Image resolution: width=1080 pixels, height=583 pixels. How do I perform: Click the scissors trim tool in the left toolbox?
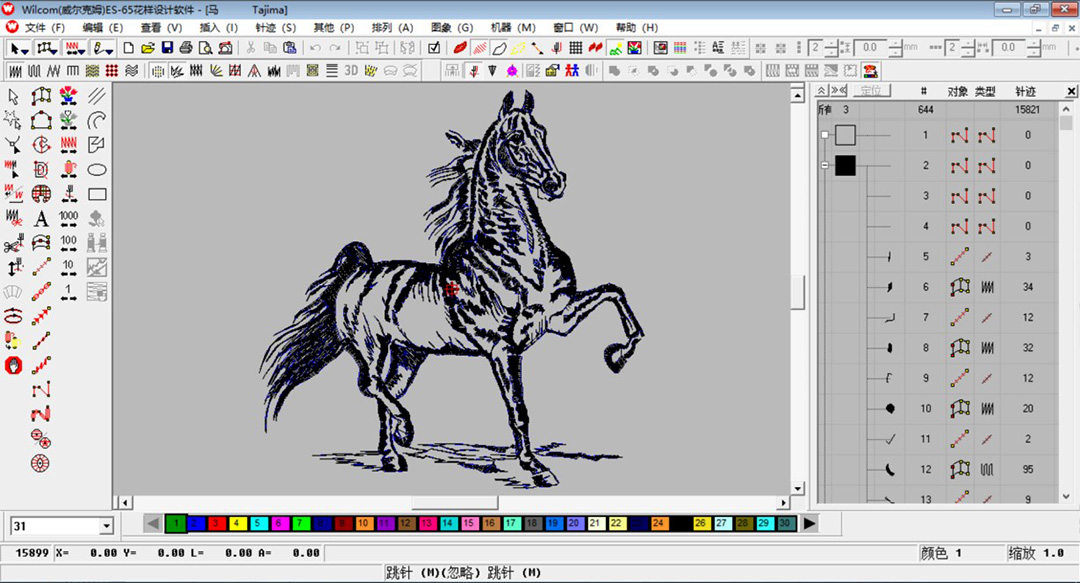13,243
